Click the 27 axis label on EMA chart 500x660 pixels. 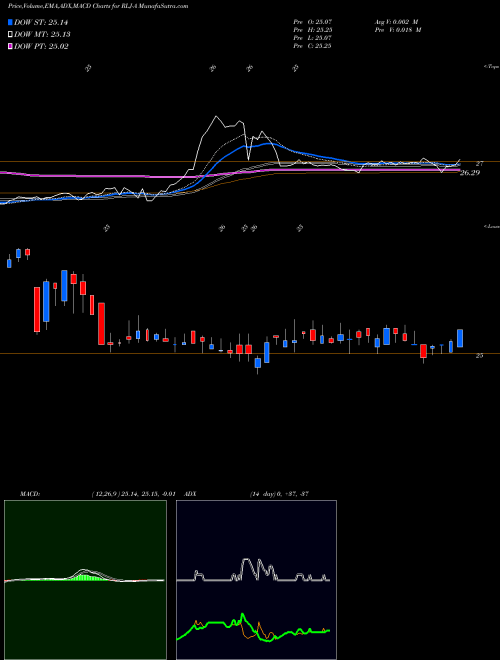click(x=479, y=163)
